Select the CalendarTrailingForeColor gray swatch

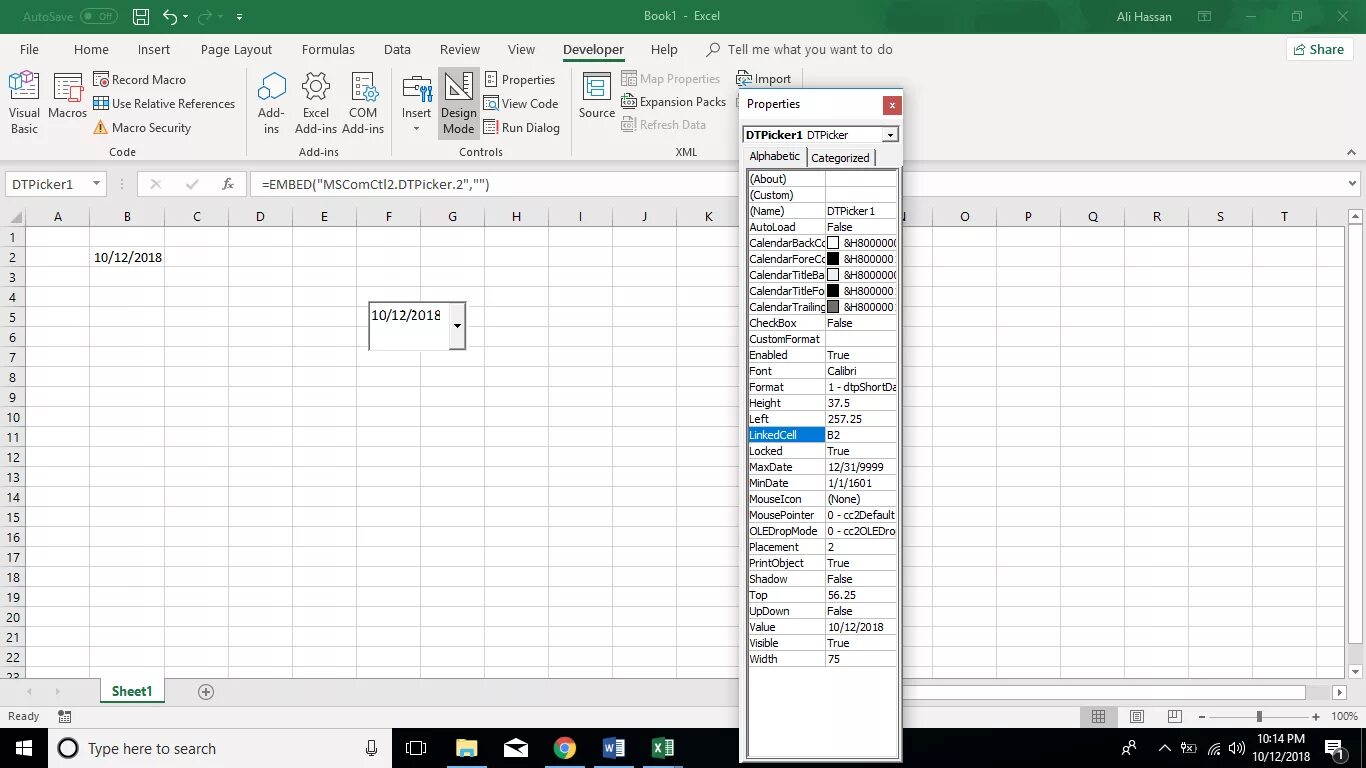[833, 307]
